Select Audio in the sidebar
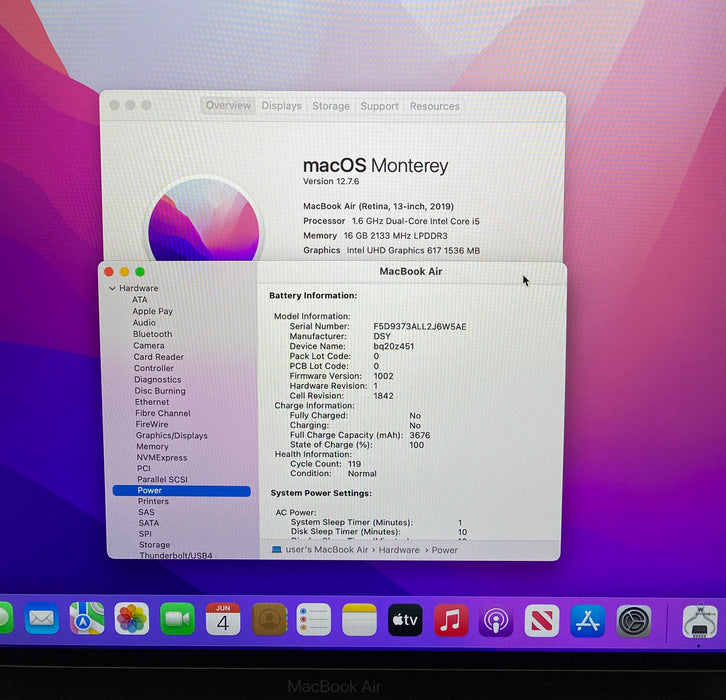This screenshot has height=700, width=726. [x=144, y=323]
